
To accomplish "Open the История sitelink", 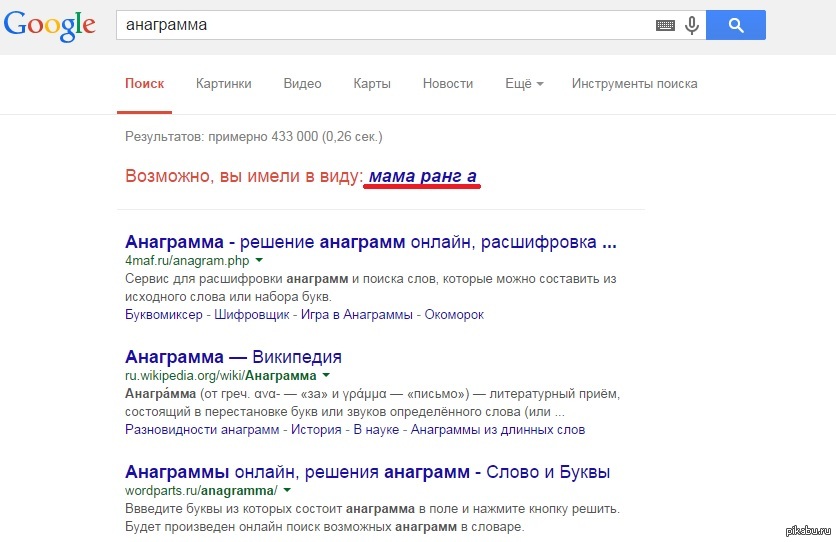I will click(x=316, y=430).
